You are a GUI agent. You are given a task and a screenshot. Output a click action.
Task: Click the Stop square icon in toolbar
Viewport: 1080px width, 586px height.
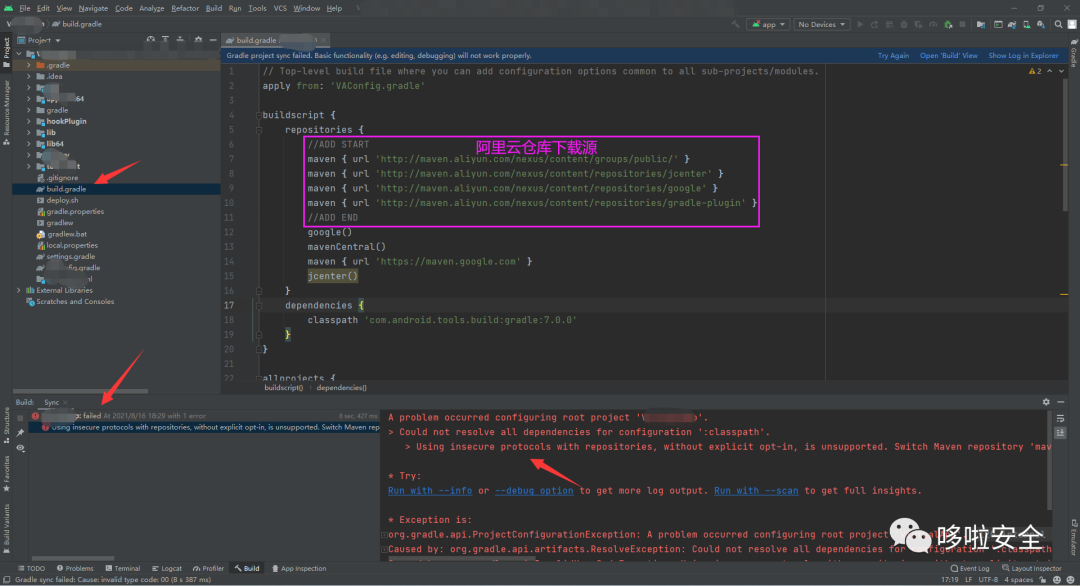pos(962,24)
